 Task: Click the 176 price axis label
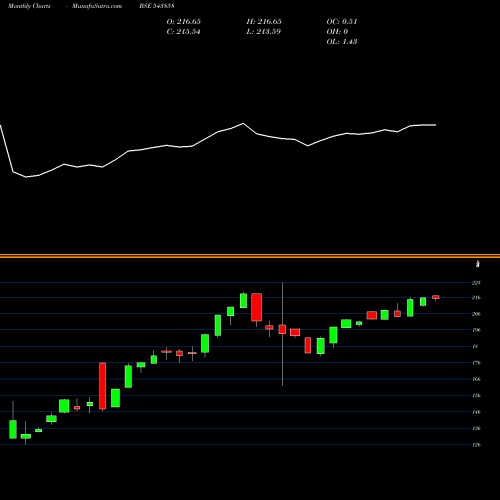click(476, 363)
